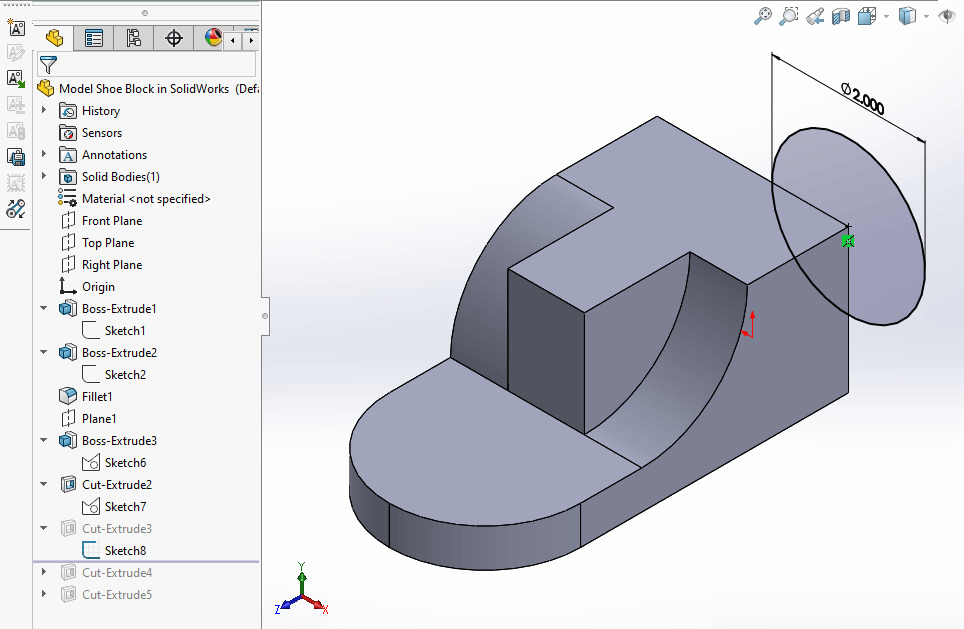Viewport: 964px width, 629px height.
Task: Click the Previous View icon
Action: click(815, 16)
